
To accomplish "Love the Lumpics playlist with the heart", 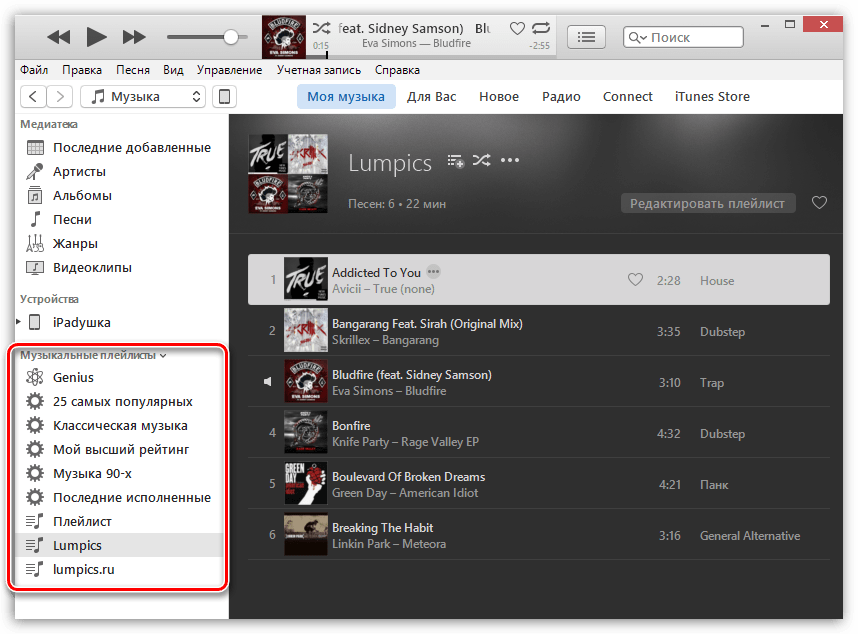I will click(x=819, y=203).
